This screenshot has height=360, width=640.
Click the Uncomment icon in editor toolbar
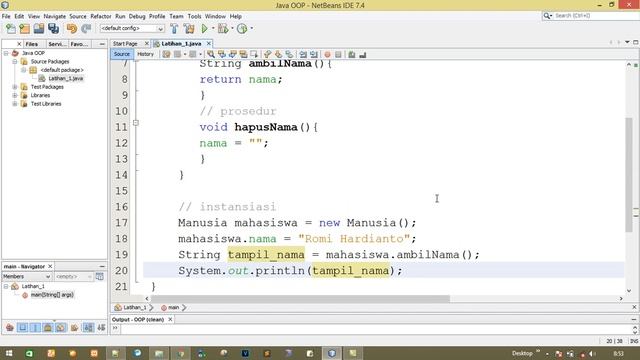(x=362, y=54)
